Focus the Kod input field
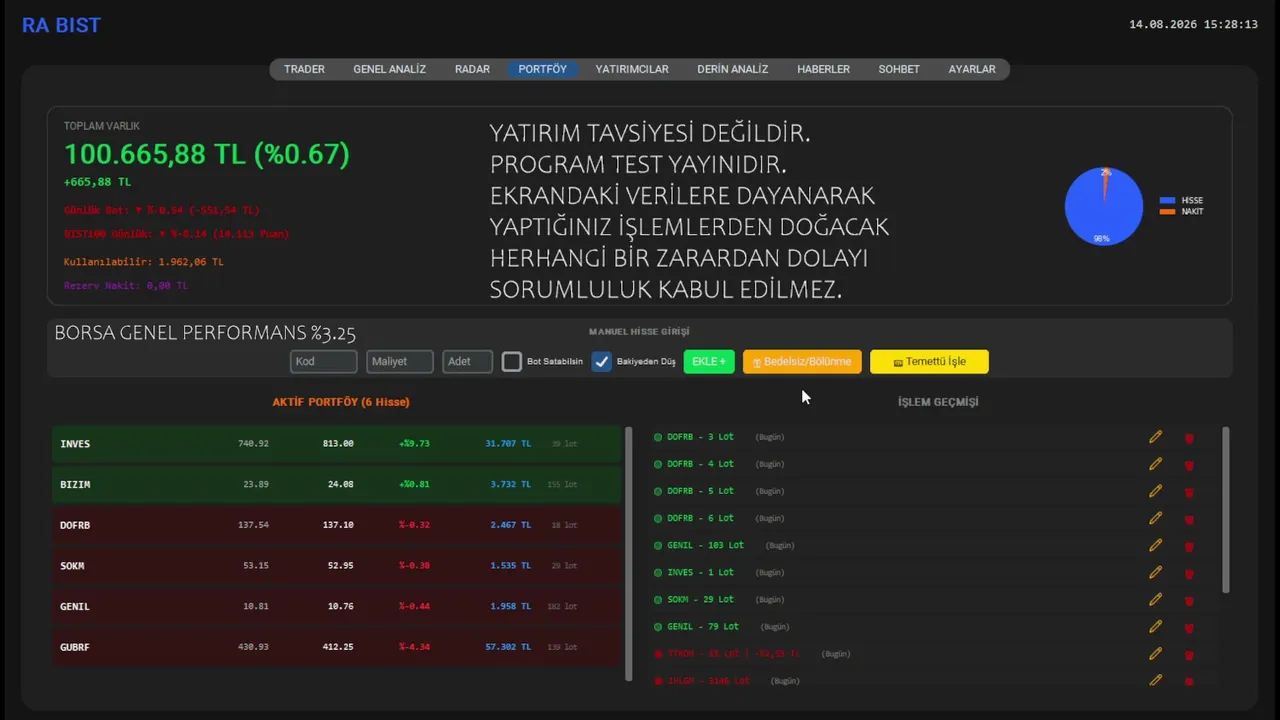The image size is (1280, 720). 324,361
